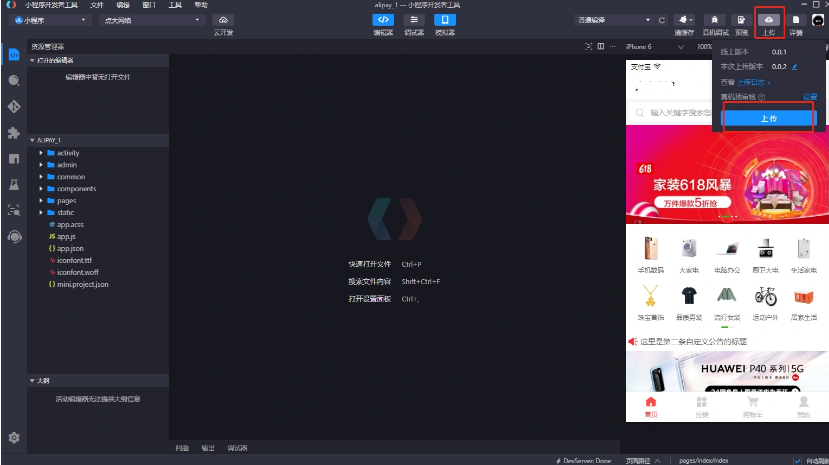
Task: Tap the 分类 category tab in simulator
Action: [702, 407]
